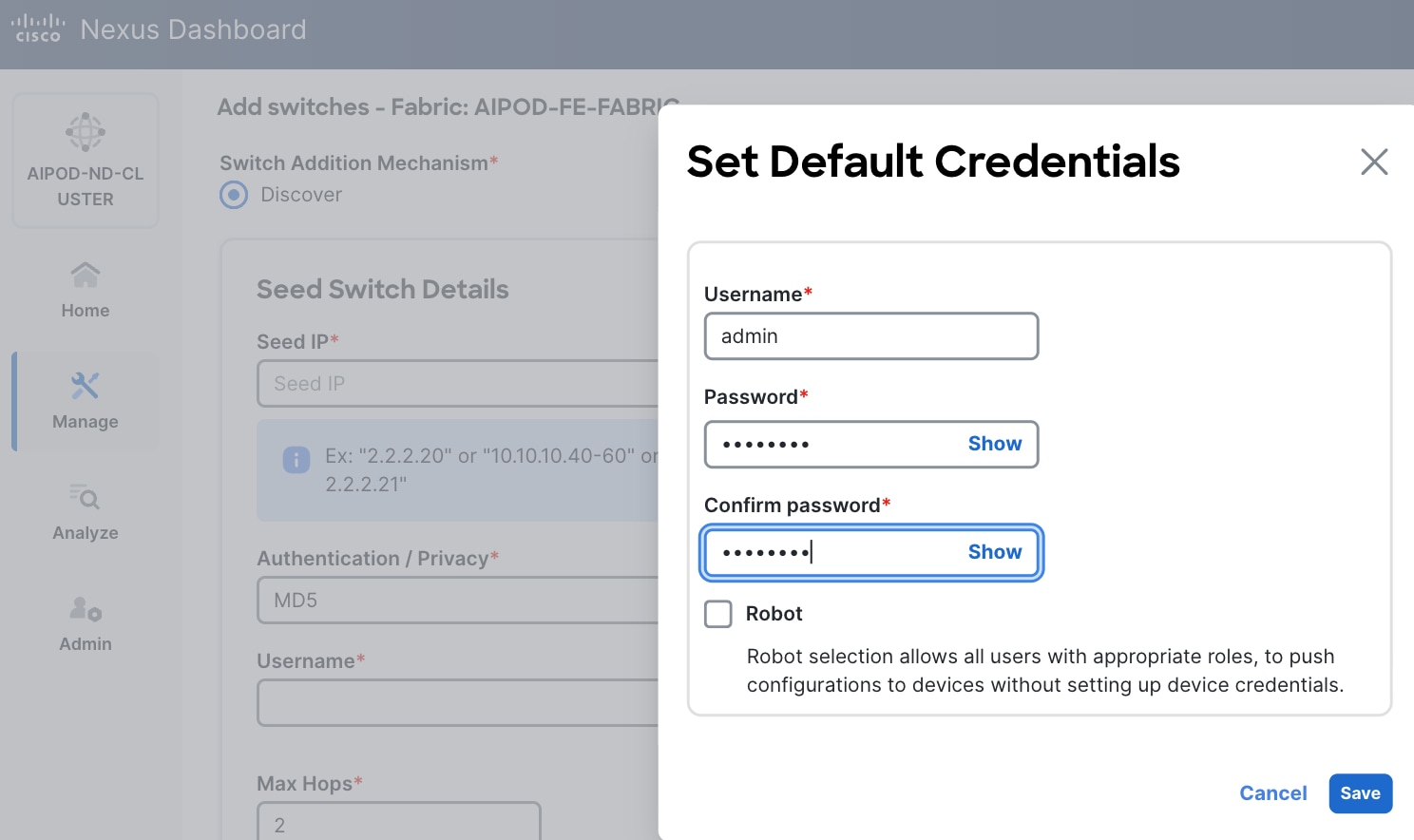Open the AIPOD-ND-CLUSTER cluster icon

(86, 134)
